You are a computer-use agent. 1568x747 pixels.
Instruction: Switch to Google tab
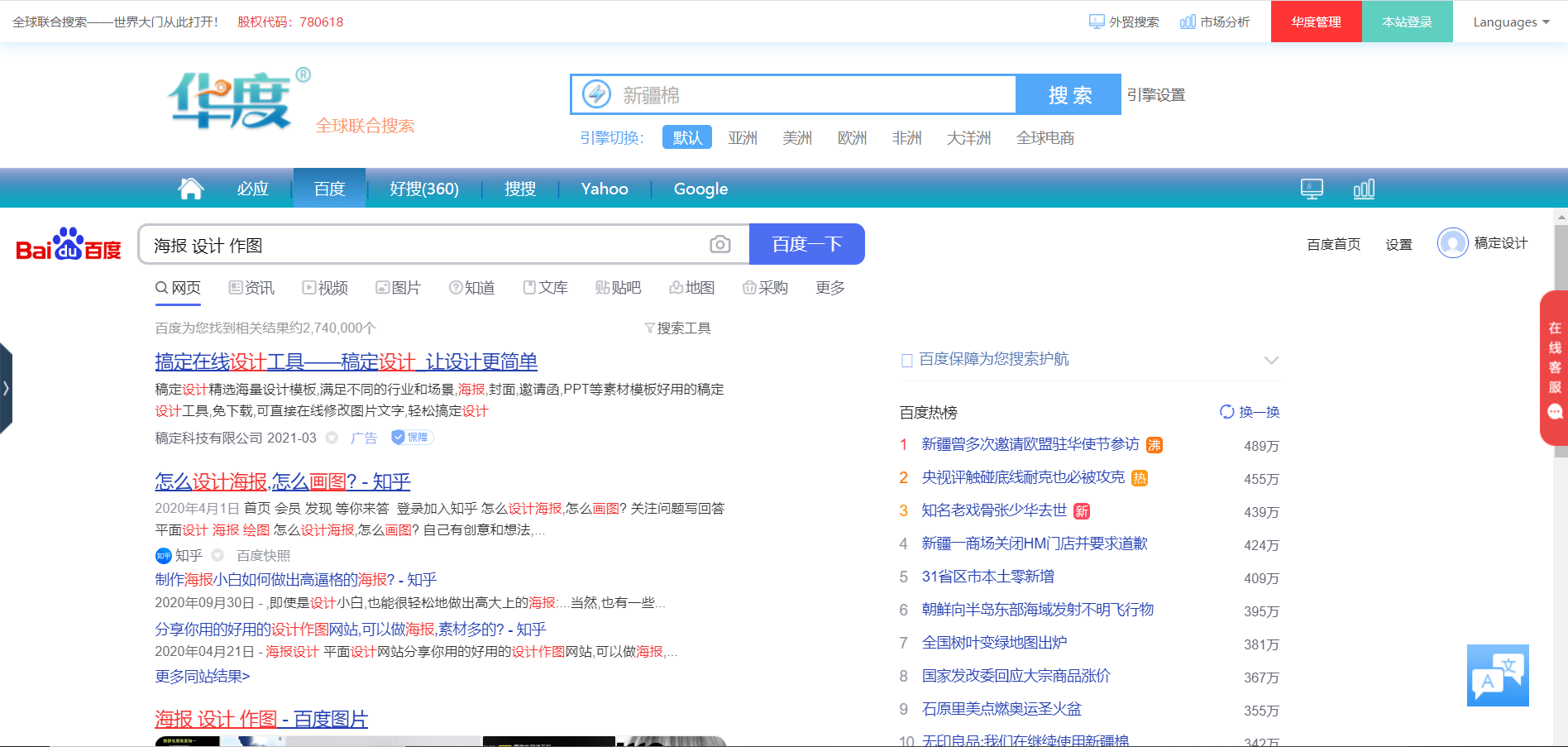click(x=700, y=189)
